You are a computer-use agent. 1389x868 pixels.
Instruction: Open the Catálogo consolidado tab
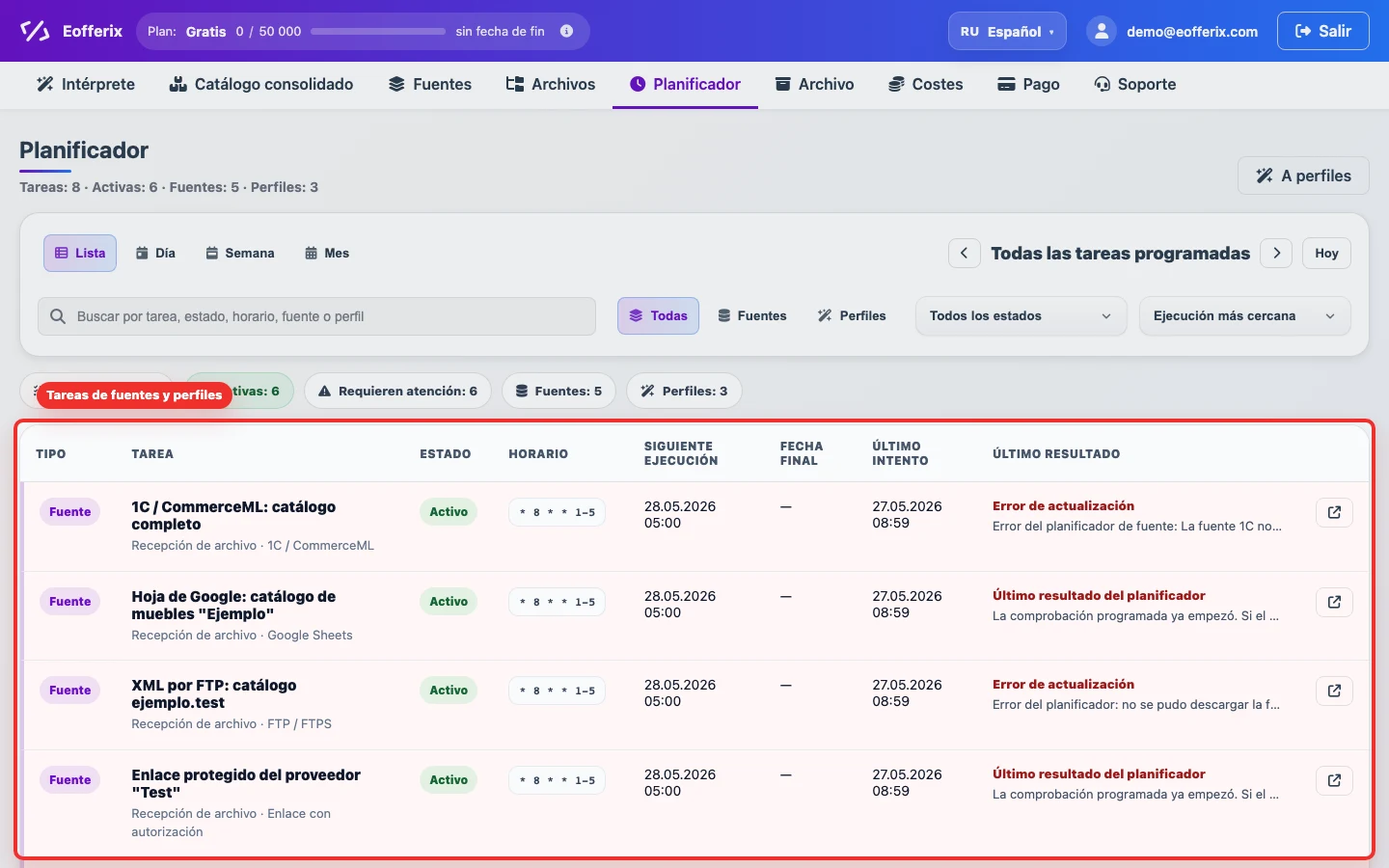pos(261,84)
